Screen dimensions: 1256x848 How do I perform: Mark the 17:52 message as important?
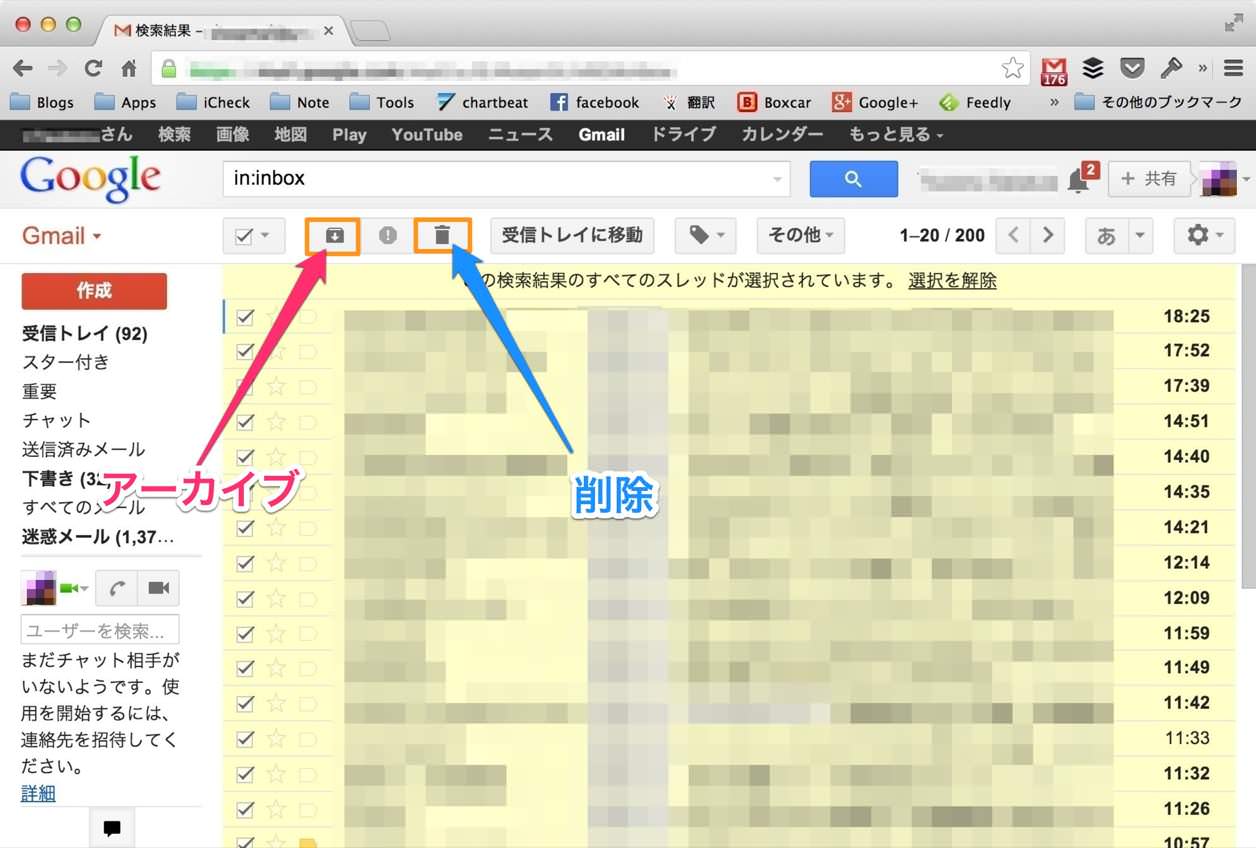(x=307, y=352)
